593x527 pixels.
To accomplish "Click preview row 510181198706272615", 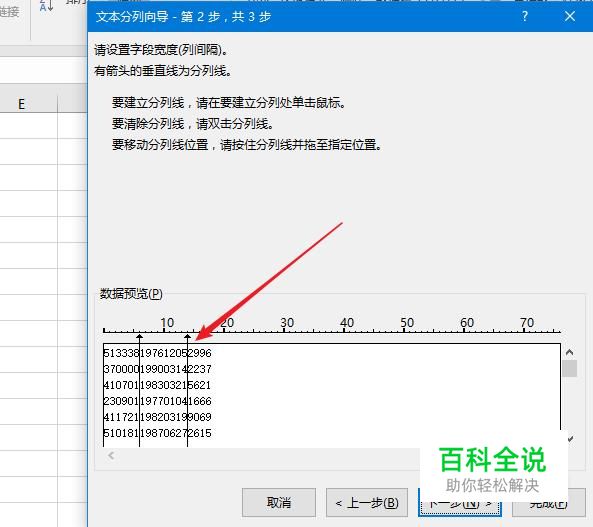I will pos(157,433).
